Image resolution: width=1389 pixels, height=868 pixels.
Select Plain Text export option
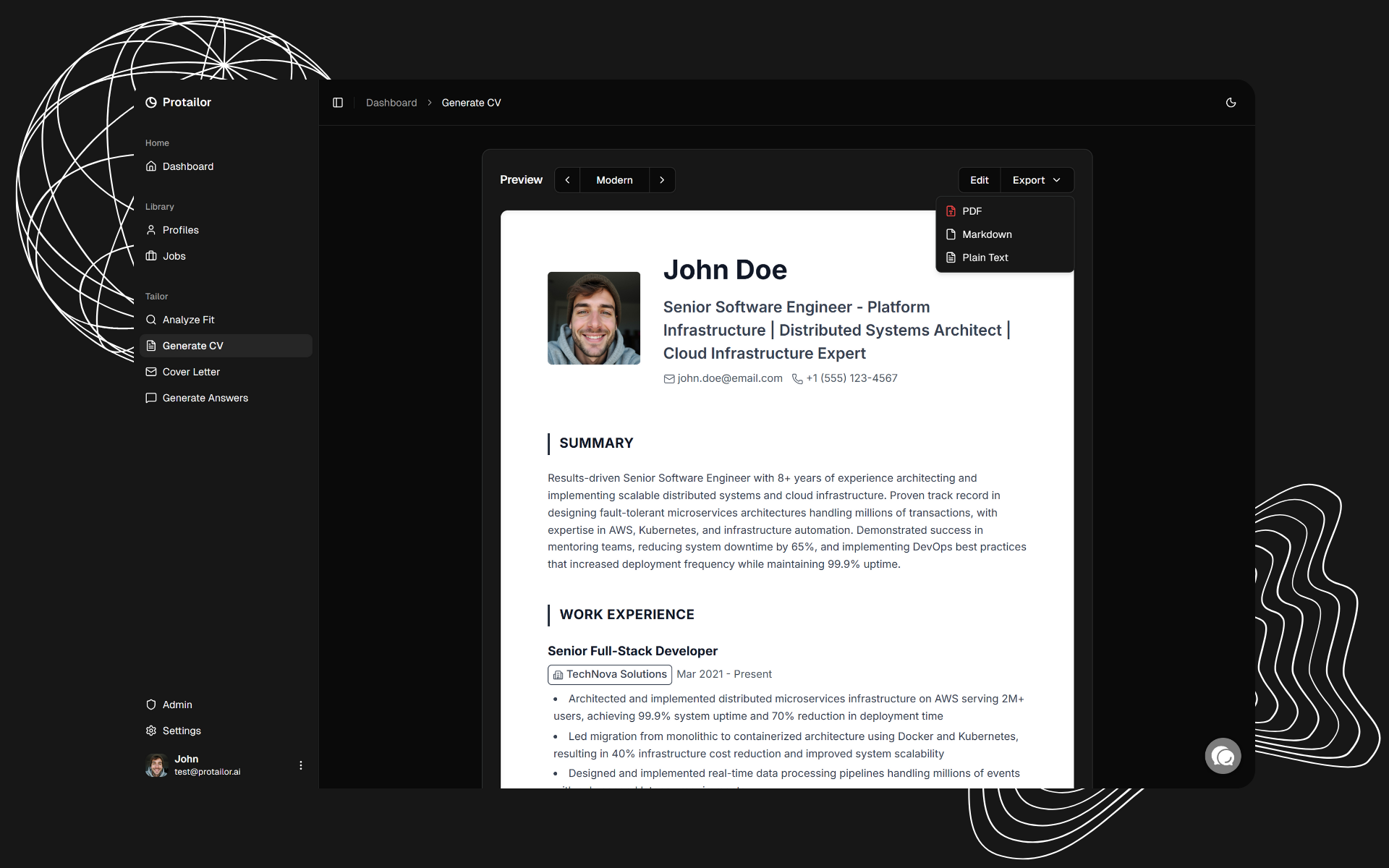pyautogui.click(x=984, y=258)
